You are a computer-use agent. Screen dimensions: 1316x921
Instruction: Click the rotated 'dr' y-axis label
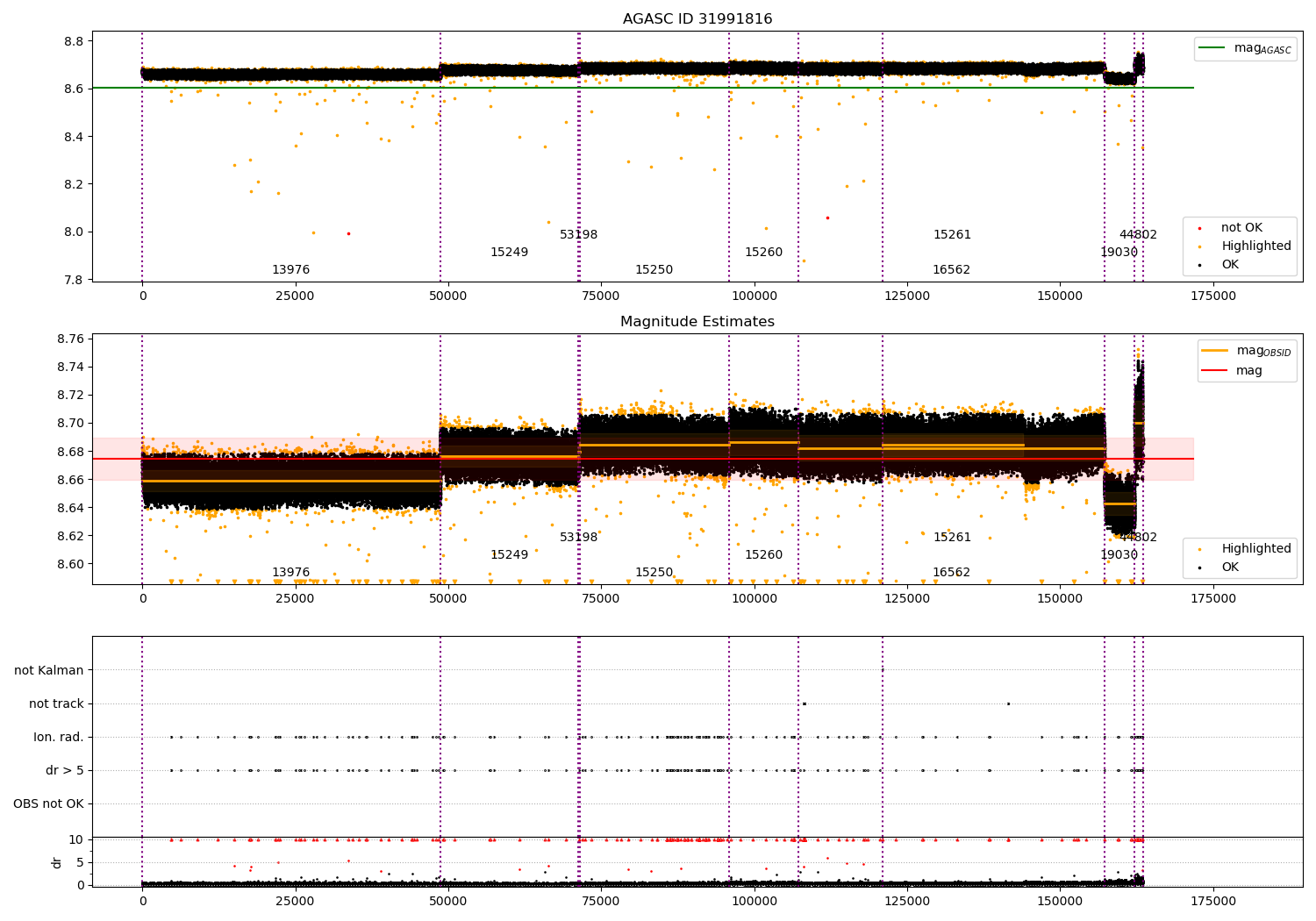pos(57,862)
